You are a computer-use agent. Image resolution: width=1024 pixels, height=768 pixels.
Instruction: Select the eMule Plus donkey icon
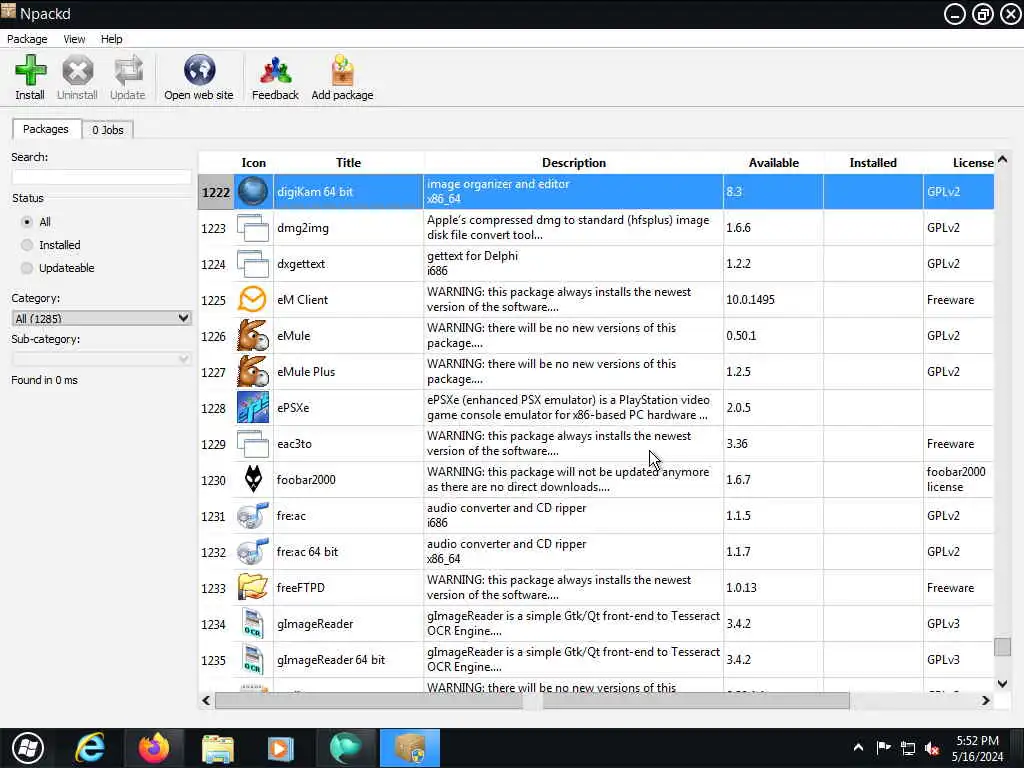pos(253,372)
